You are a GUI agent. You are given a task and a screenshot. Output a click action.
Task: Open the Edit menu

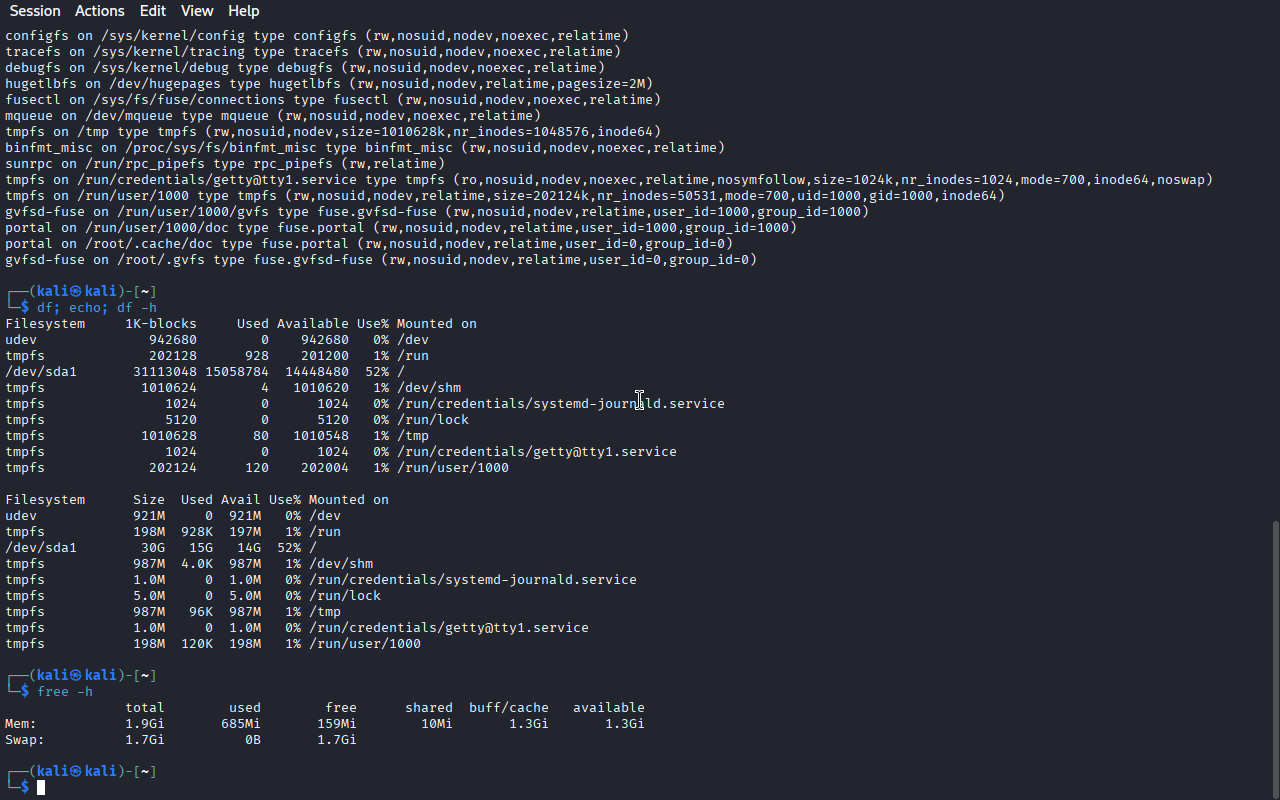153,11
